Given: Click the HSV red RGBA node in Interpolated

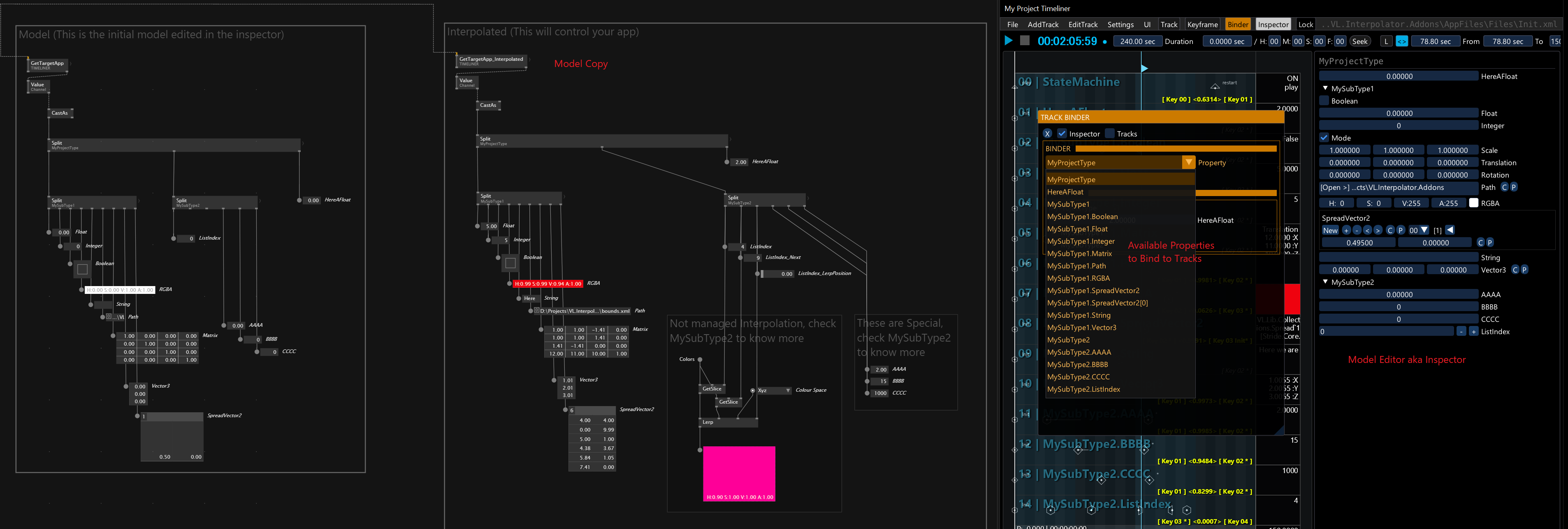Looking at the screenshot, I should pyautogui.click(x=547, y=283).
